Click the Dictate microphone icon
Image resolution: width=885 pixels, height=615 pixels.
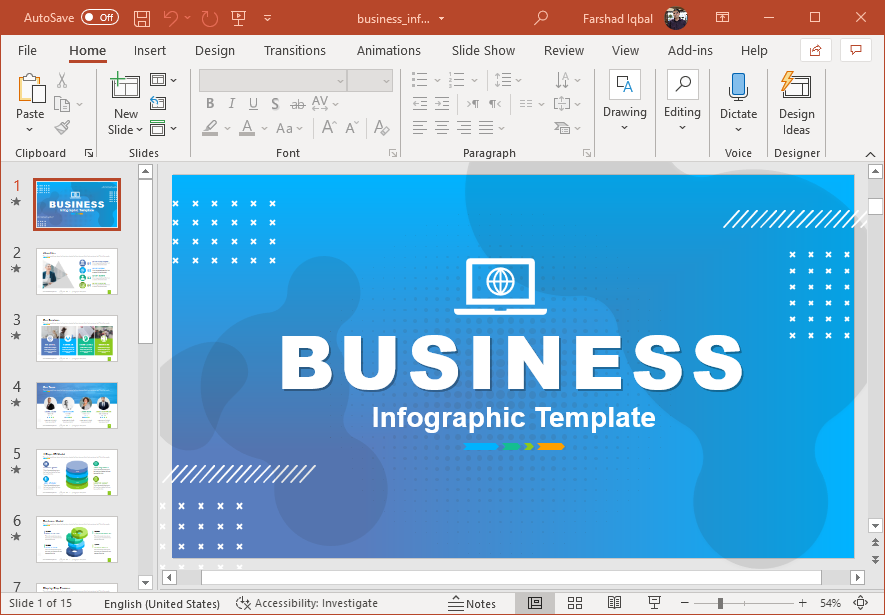738,87
